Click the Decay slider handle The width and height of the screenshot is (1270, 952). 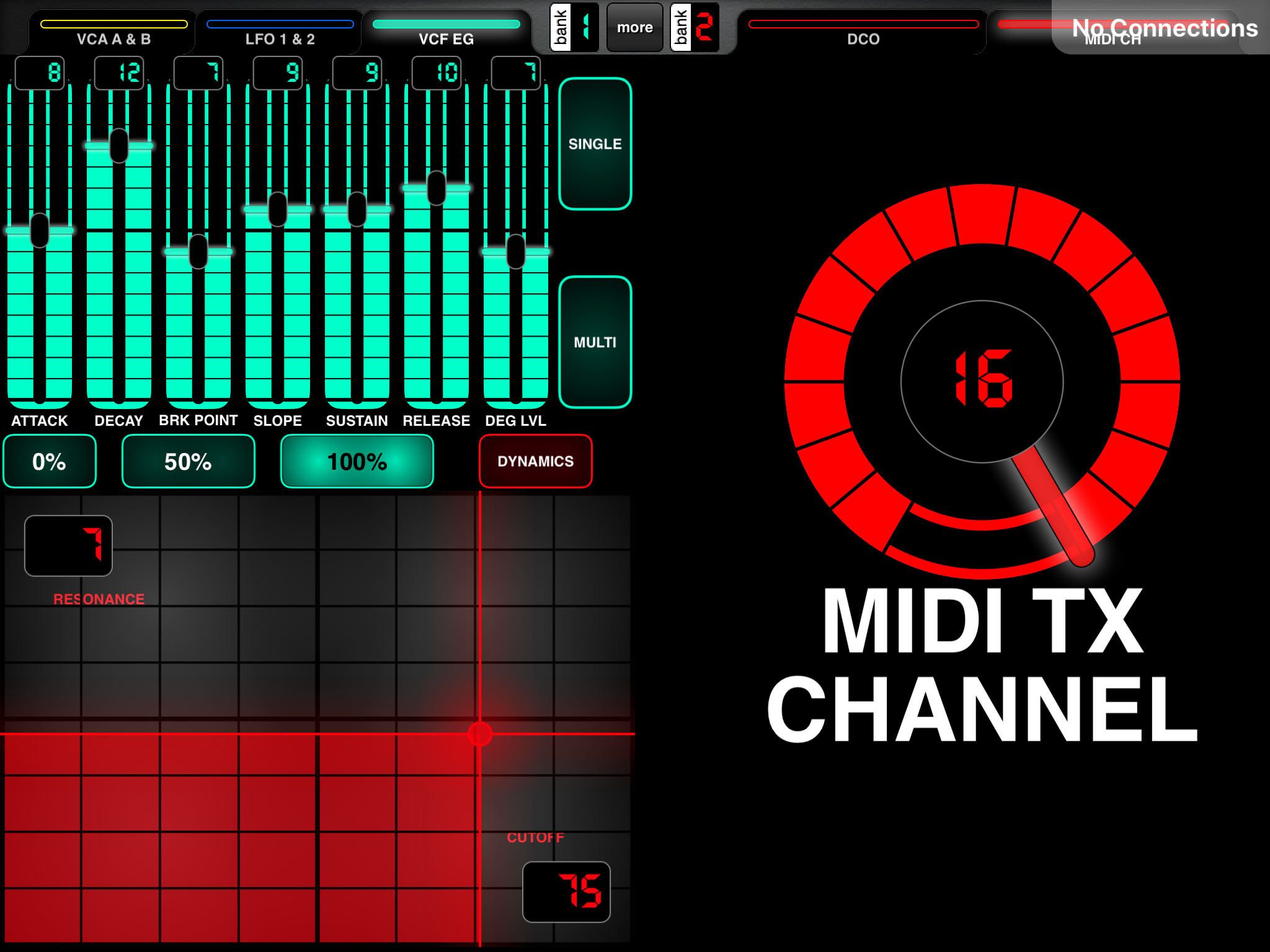point(119,146)
